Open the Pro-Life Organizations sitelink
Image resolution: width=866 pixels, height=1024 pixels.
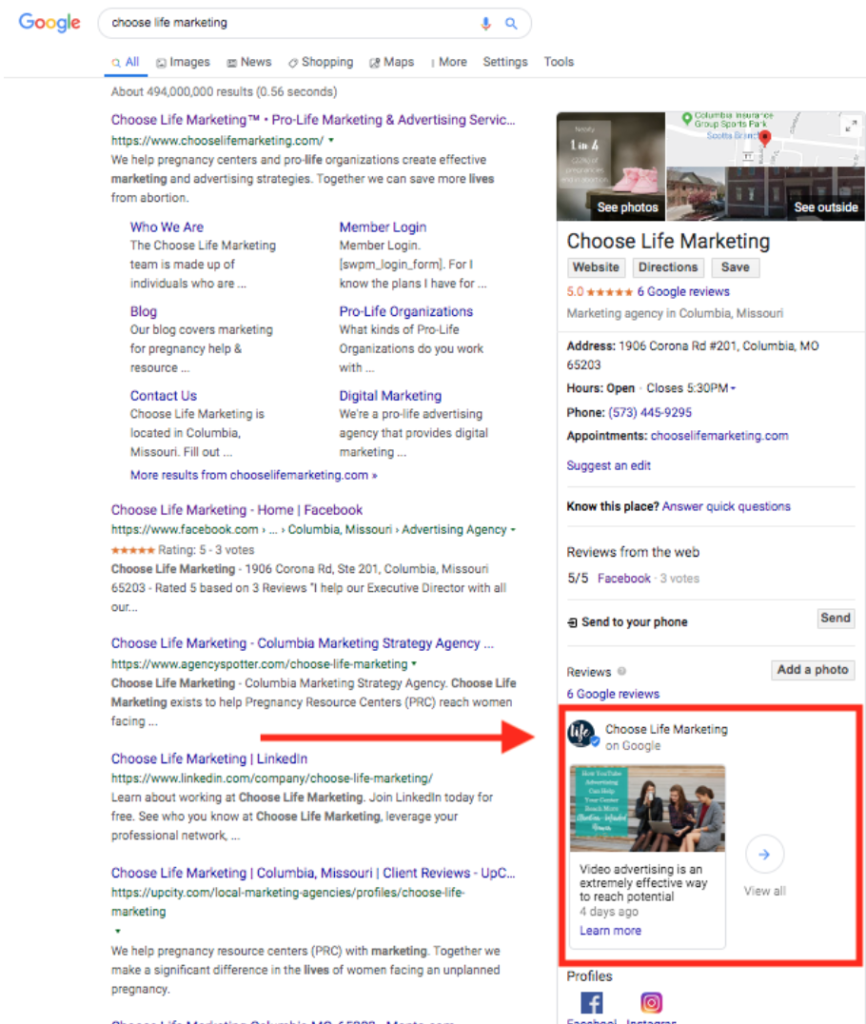tap(406, 312)
